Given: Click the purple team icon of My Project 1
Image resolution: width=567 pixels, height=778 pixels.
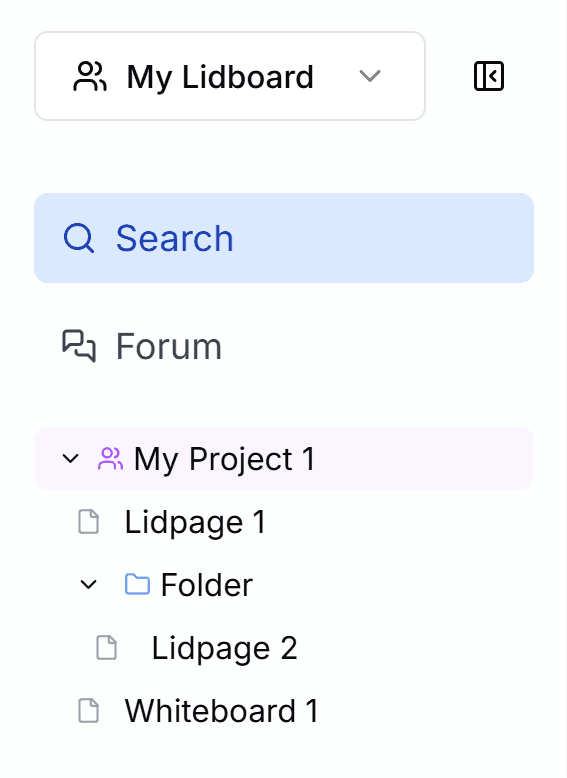Looking at the screenshot, I should click(110, 458).
